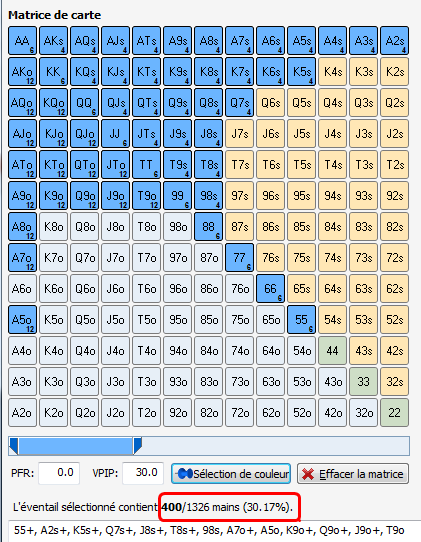Deselect the A7o hand cell

coord(22,258)
